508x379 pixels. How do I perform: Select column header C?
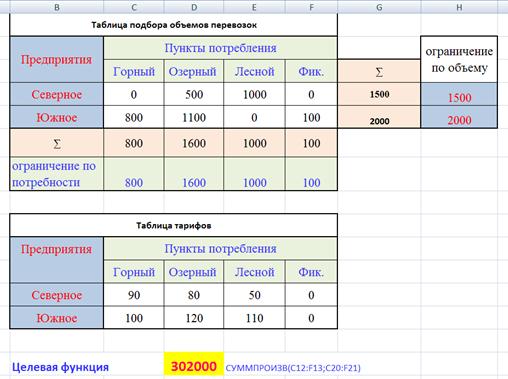[134, 7]
